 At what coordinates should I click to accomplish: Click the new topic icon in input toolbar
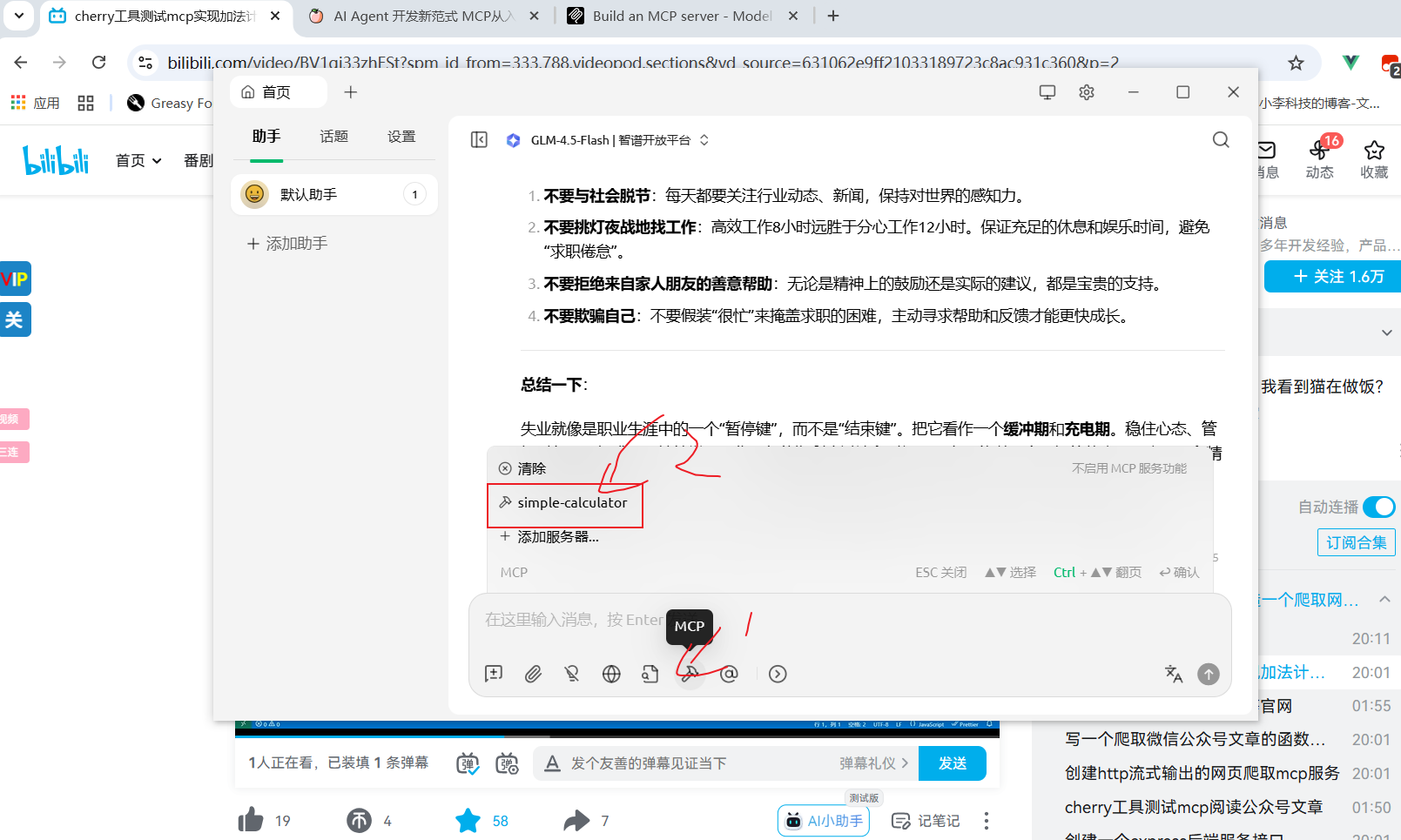tap(494, 673)
